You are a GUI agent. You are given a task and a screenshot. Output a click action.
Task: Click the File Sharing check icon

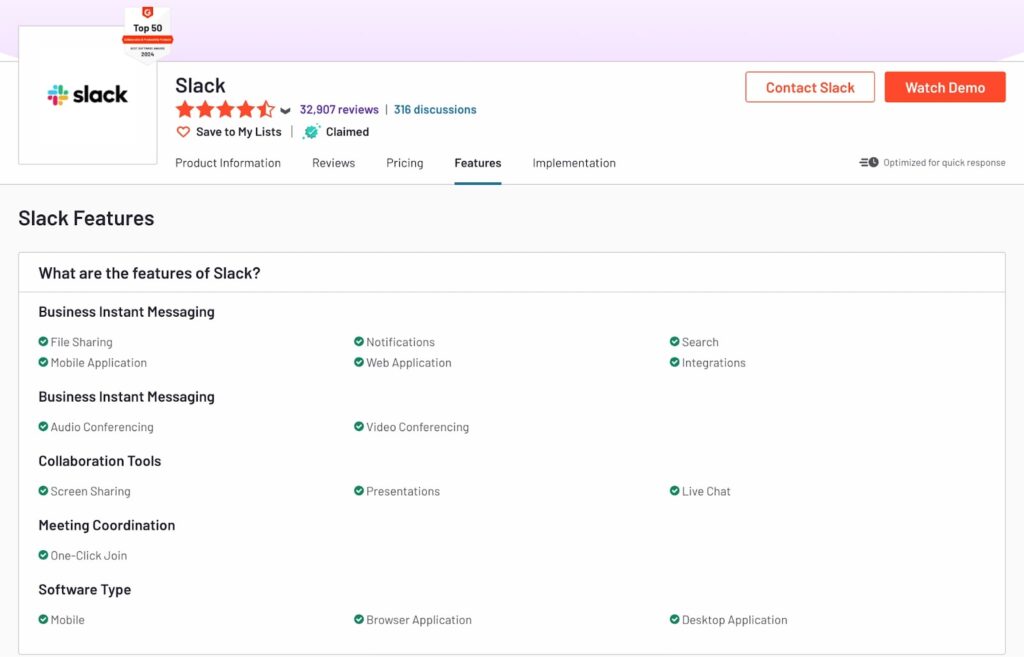click(43, 342)
